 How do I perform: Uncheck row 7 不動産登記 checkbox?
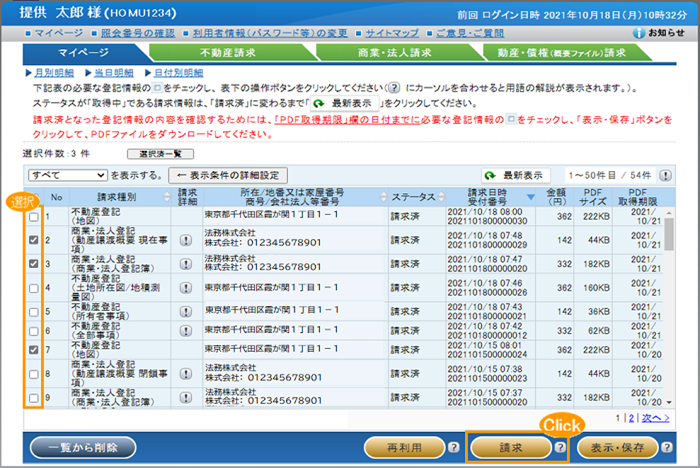point(35,350)
